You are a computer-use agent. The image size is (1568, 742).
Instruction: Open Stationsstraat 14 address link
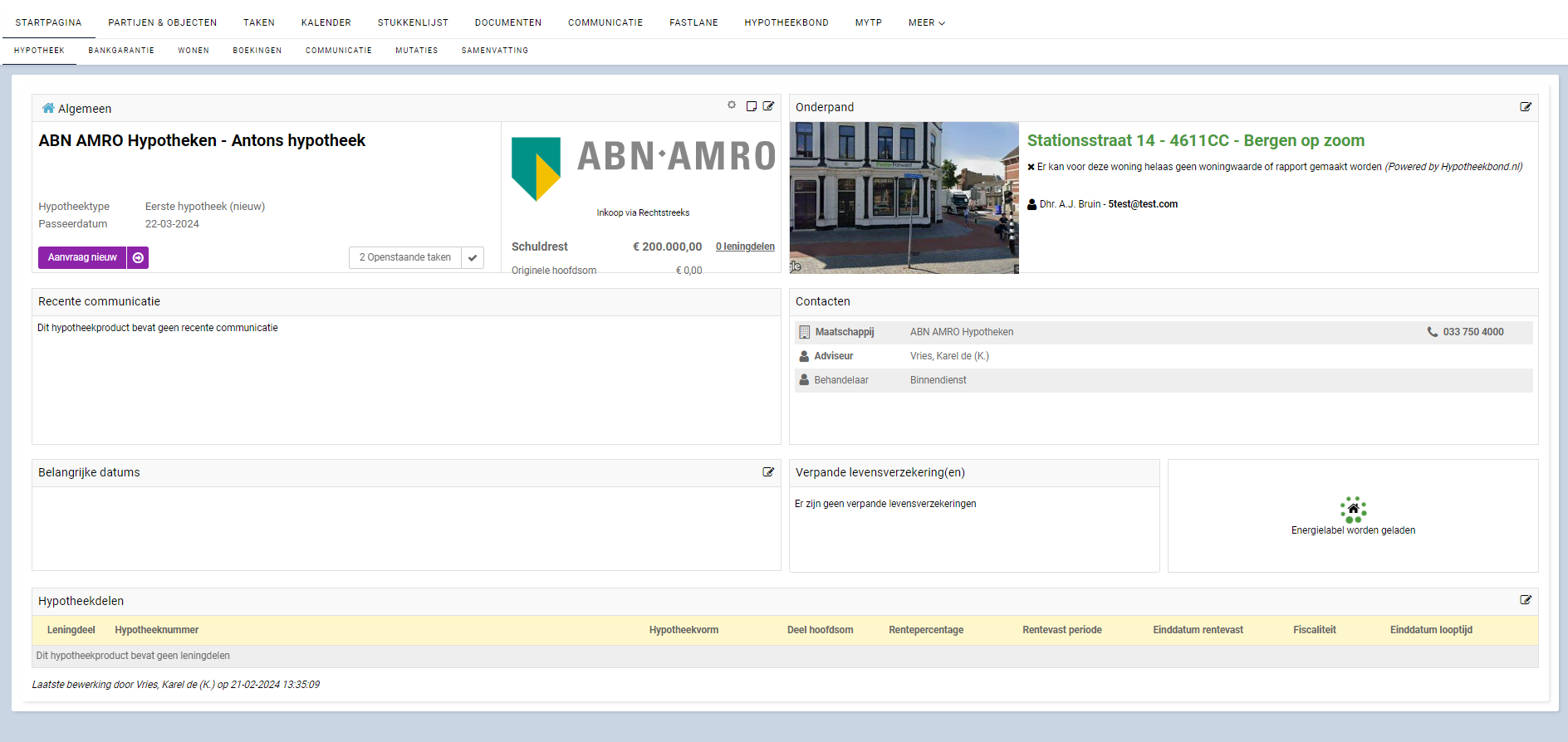1196,140
